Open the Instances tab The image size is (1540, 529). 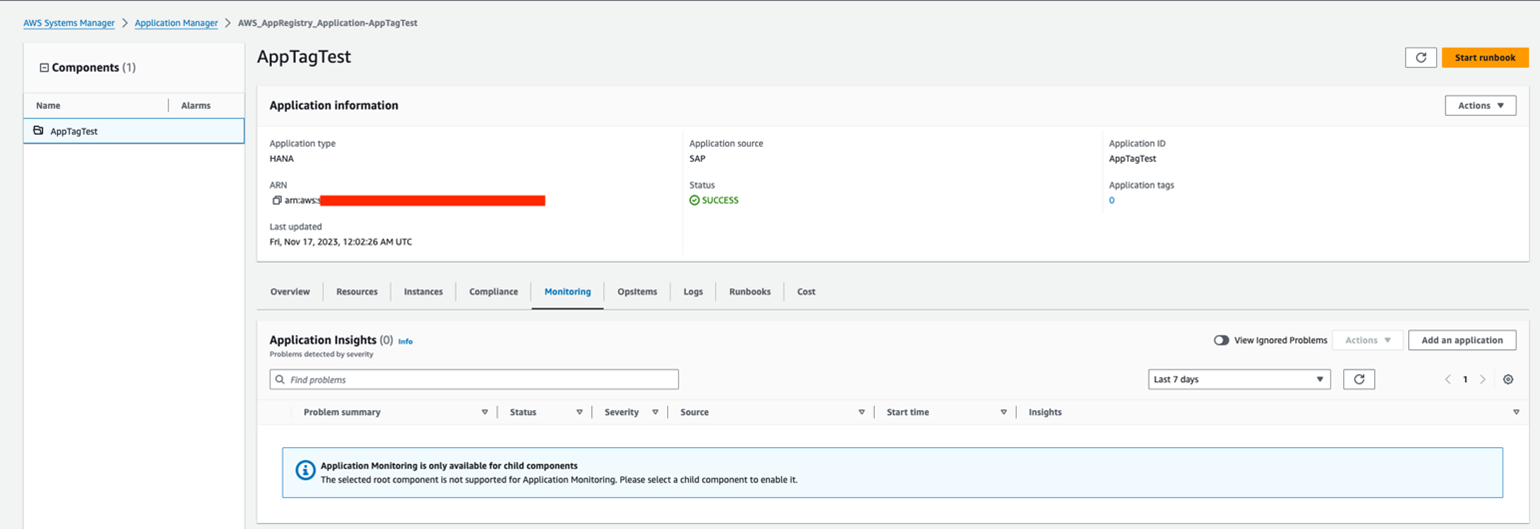pos(423,292)
